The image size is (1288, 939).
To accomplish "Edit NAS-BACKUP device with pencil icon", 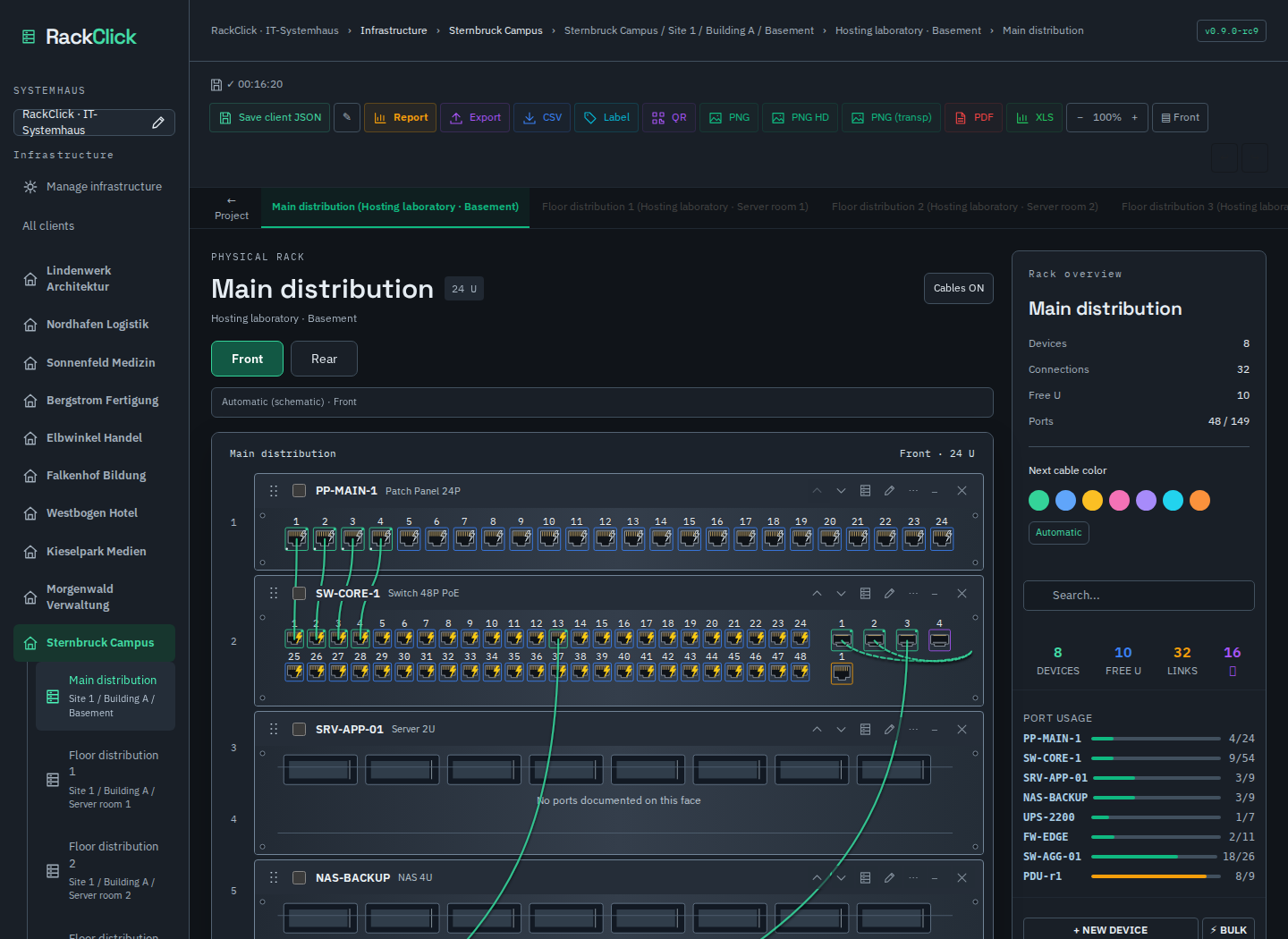I will (889, 878).
